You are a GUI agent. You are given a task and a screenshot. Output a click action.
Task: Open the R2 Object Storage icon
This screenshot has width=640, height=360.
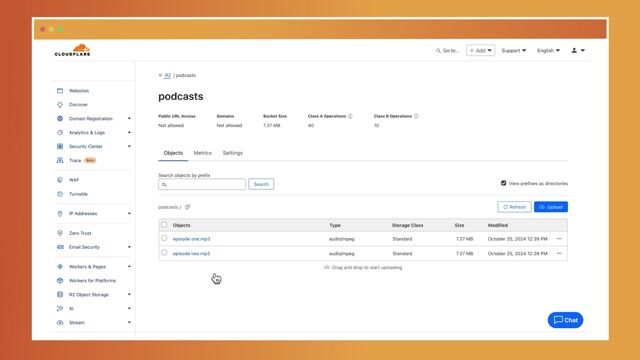point(60,294)
